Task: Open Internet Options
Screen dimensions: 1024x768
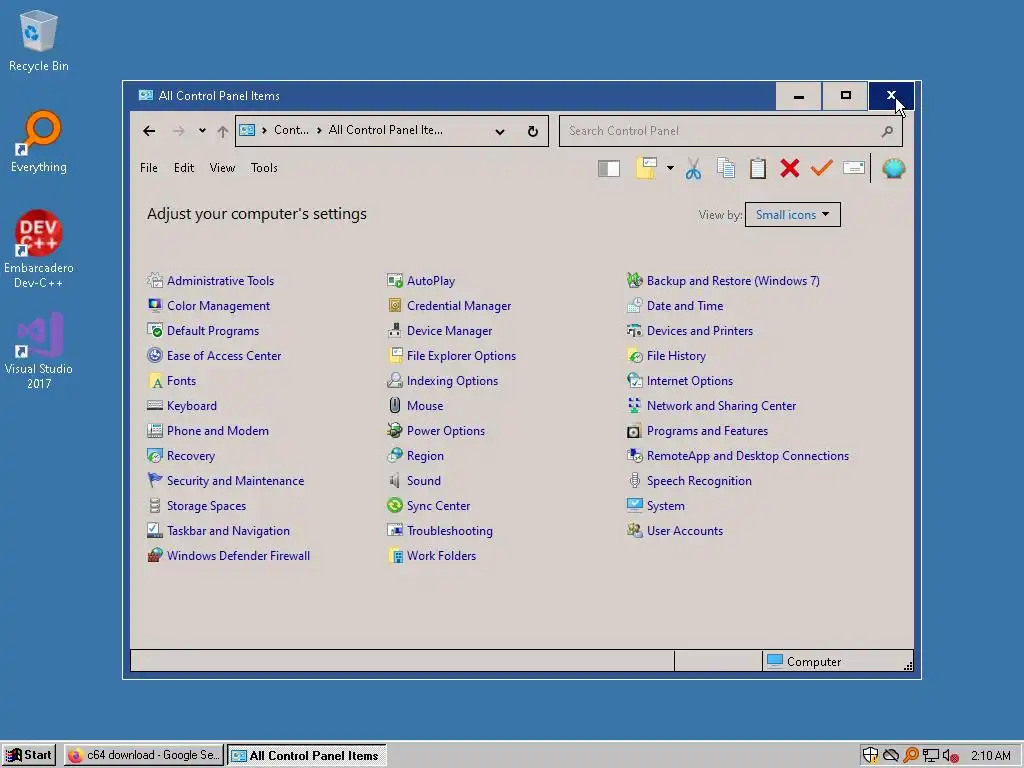Action: (690, 381)
